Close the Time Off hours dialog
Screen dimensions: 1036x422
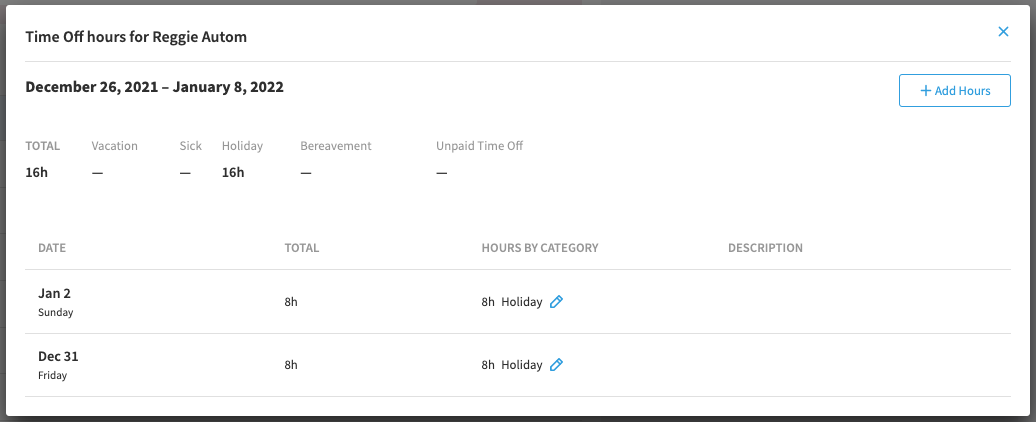[x=1003, y=32]
